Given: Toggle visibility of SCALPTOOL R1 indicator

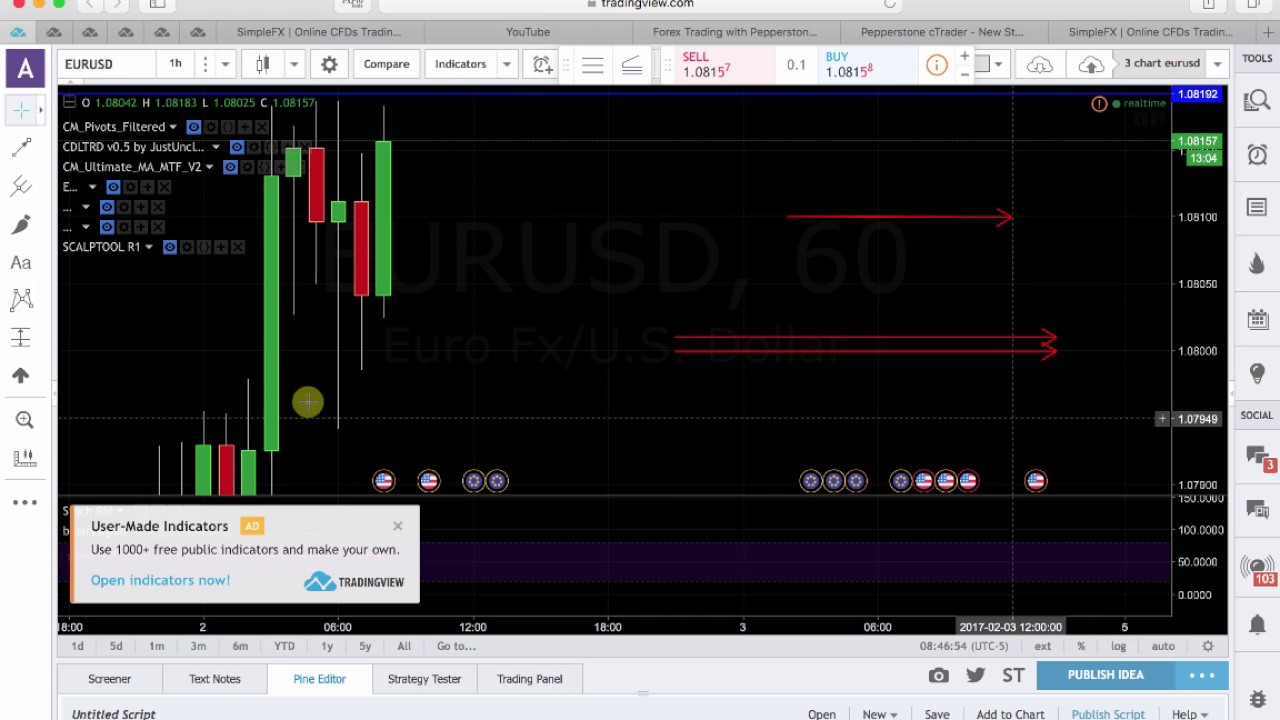Looking at the screenshot, I should click(x=170, y=247).
